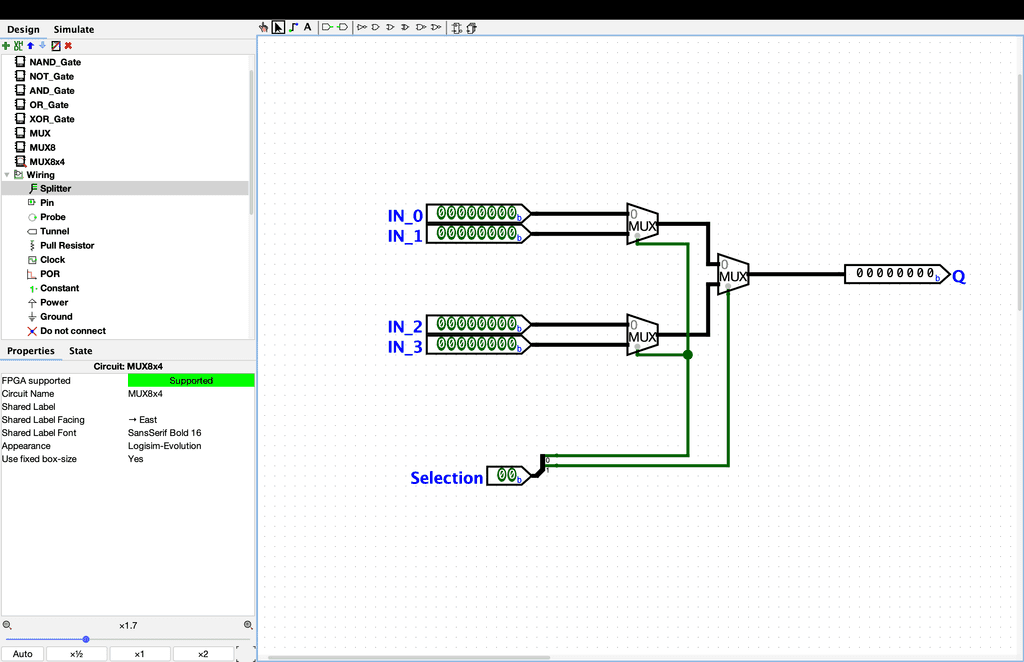Toggle first bit of IN_3 input pin

click(442, 345)
